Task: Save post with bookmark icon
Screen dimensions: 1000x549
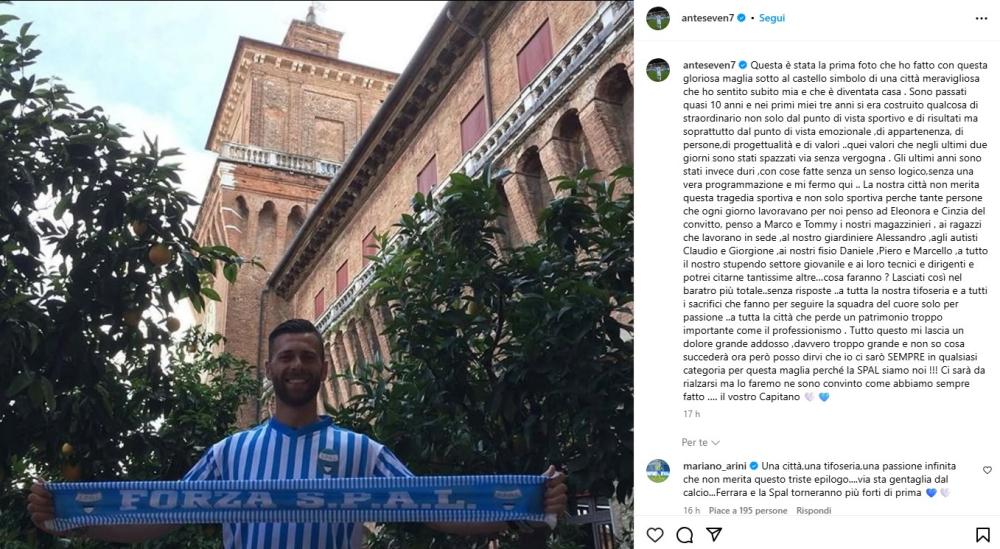Action: click(982, 534)
